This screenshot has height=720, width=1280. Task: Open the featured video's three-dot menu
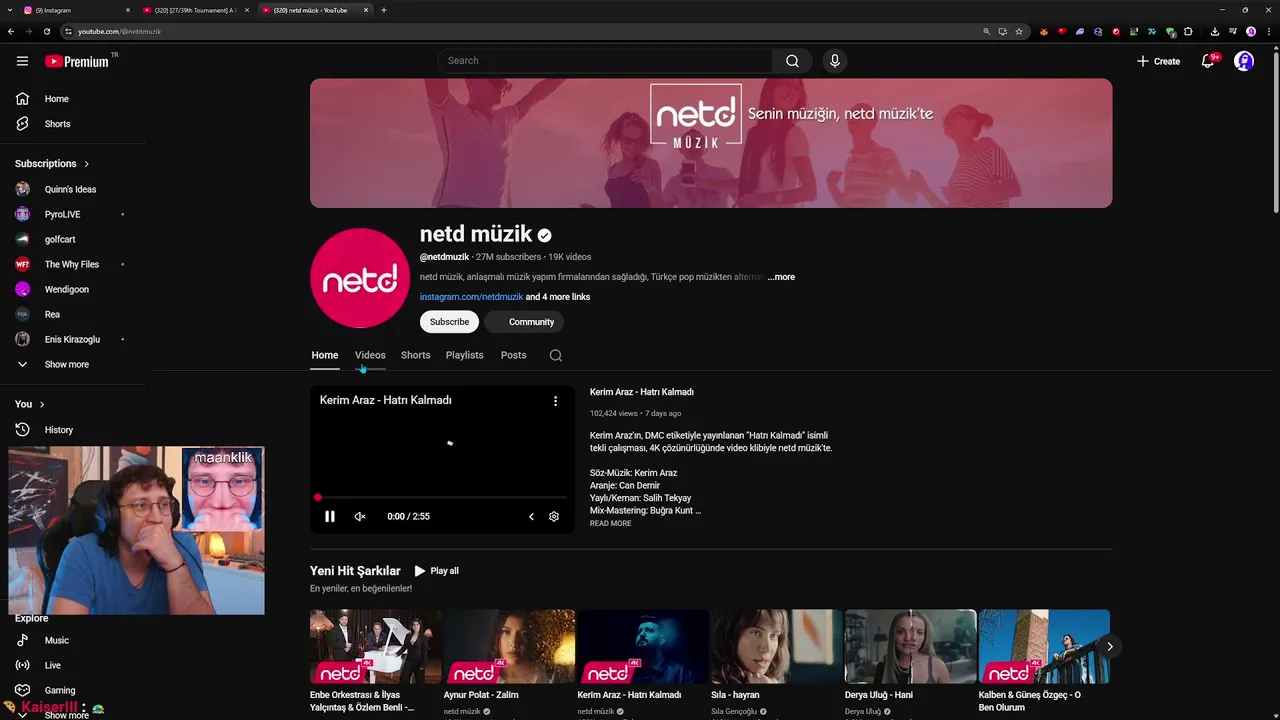coord(556,401)
